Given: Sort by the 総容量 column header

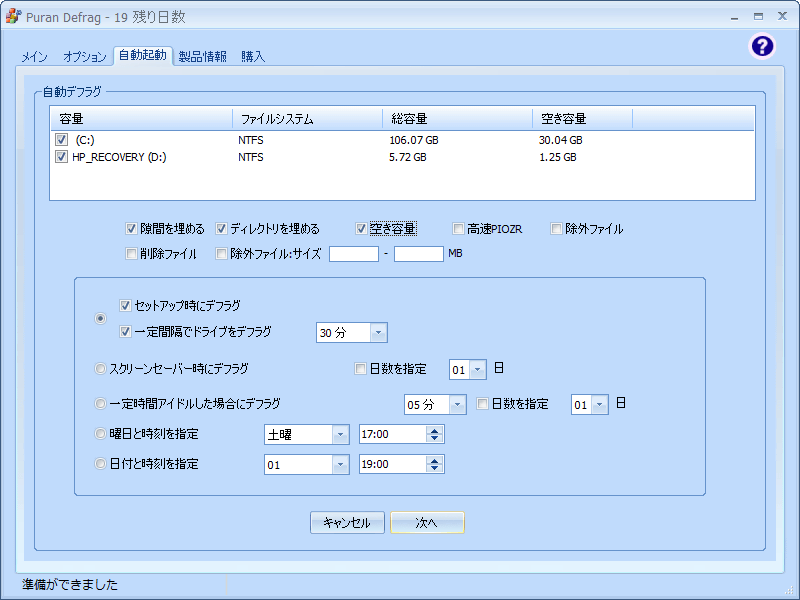Looking at the screenshot, I should pyautogui.click(x=458, y=119).
